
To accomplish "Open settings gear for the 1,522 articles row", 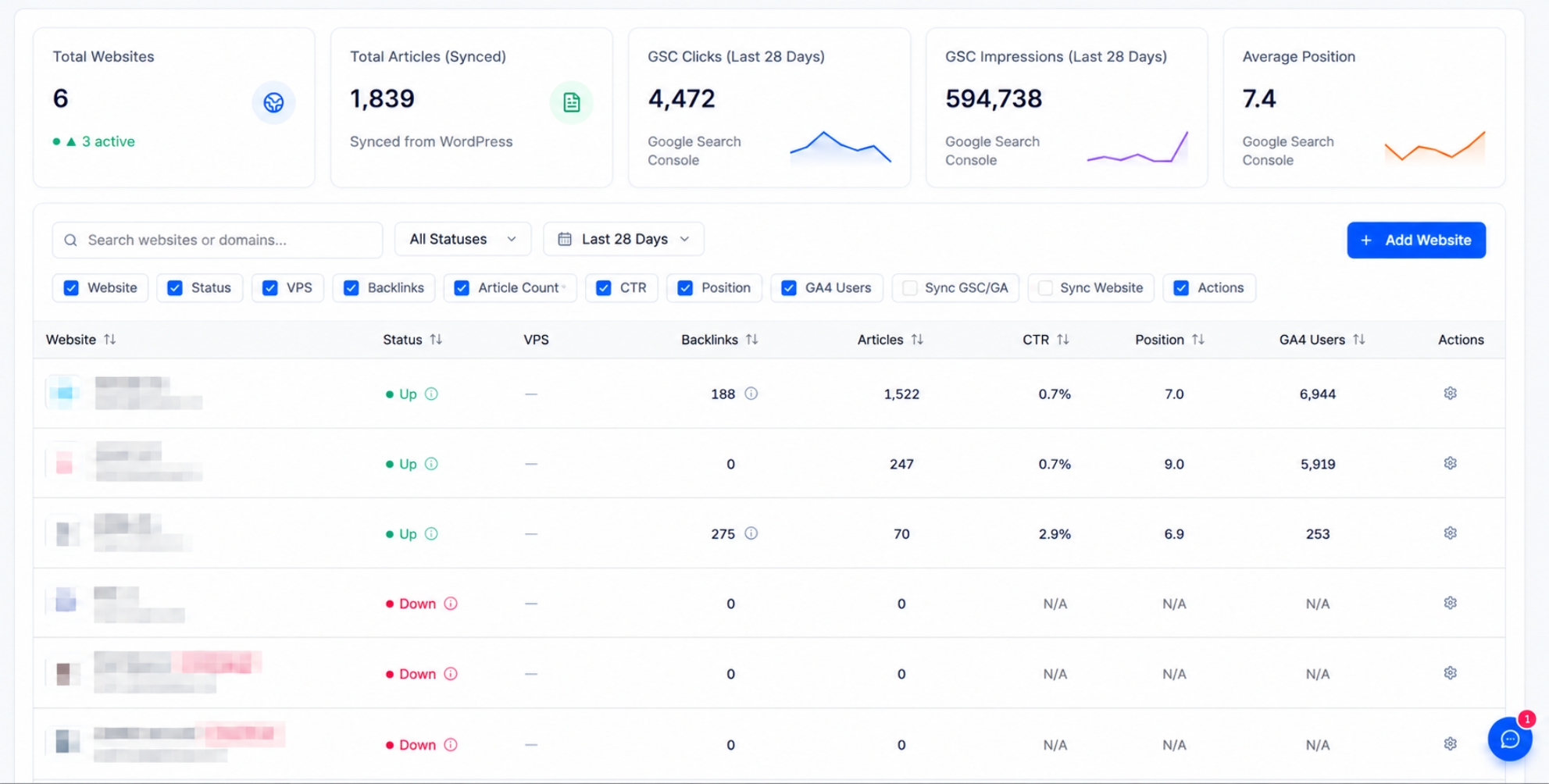I will pos(1450,394).
